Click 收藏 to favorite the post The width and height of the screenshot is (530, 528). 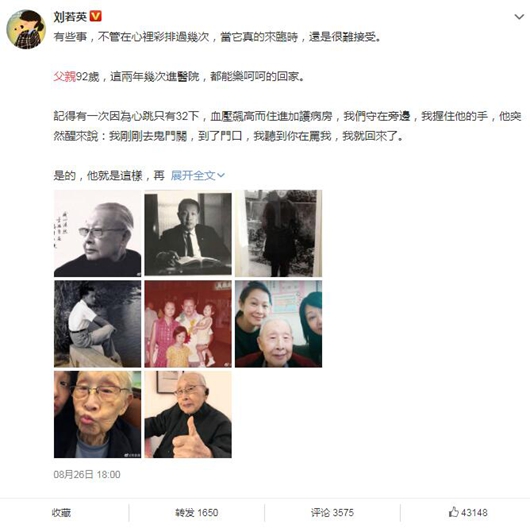[61, 513]
